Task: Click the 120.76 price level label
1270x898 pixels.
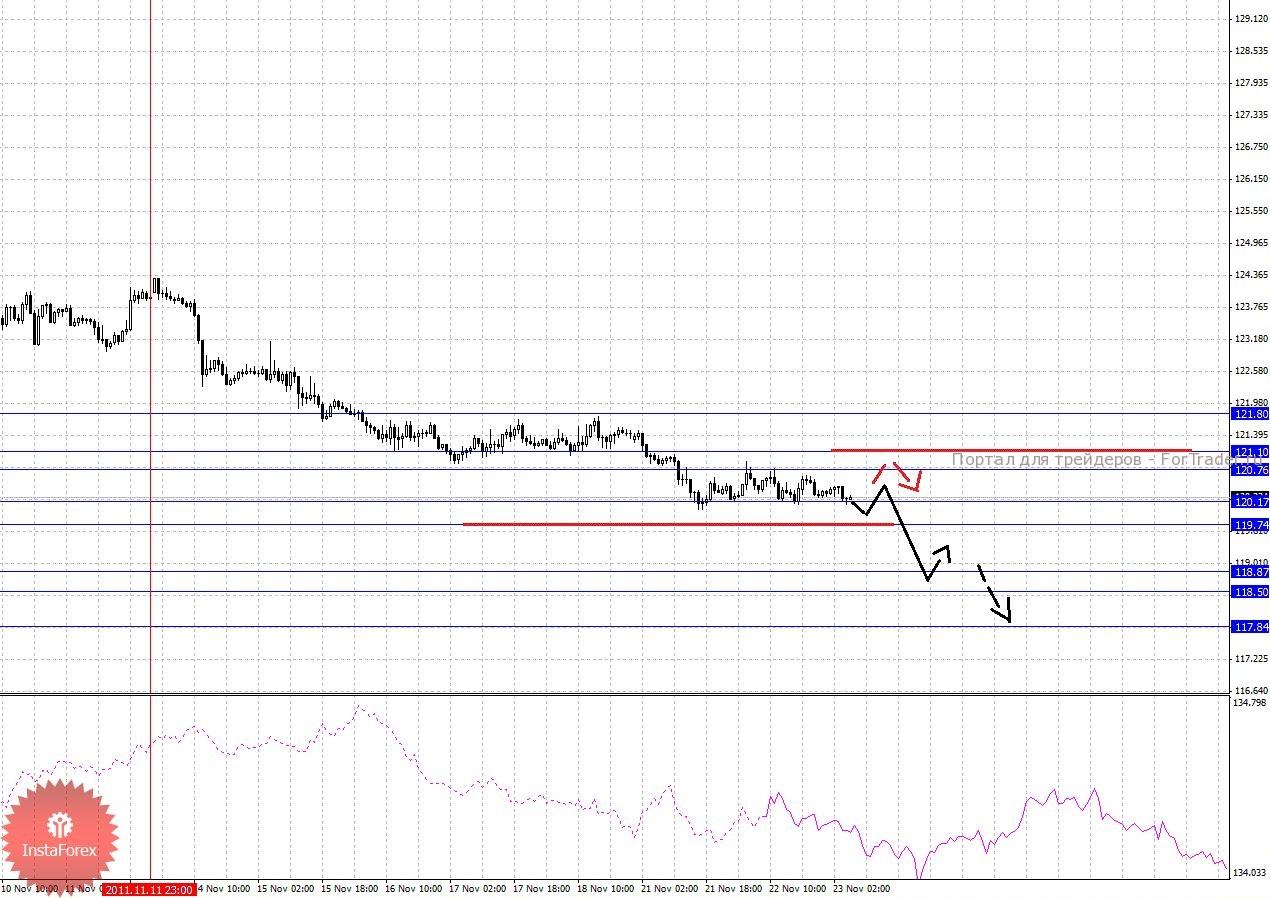Action: [1251, 470]
